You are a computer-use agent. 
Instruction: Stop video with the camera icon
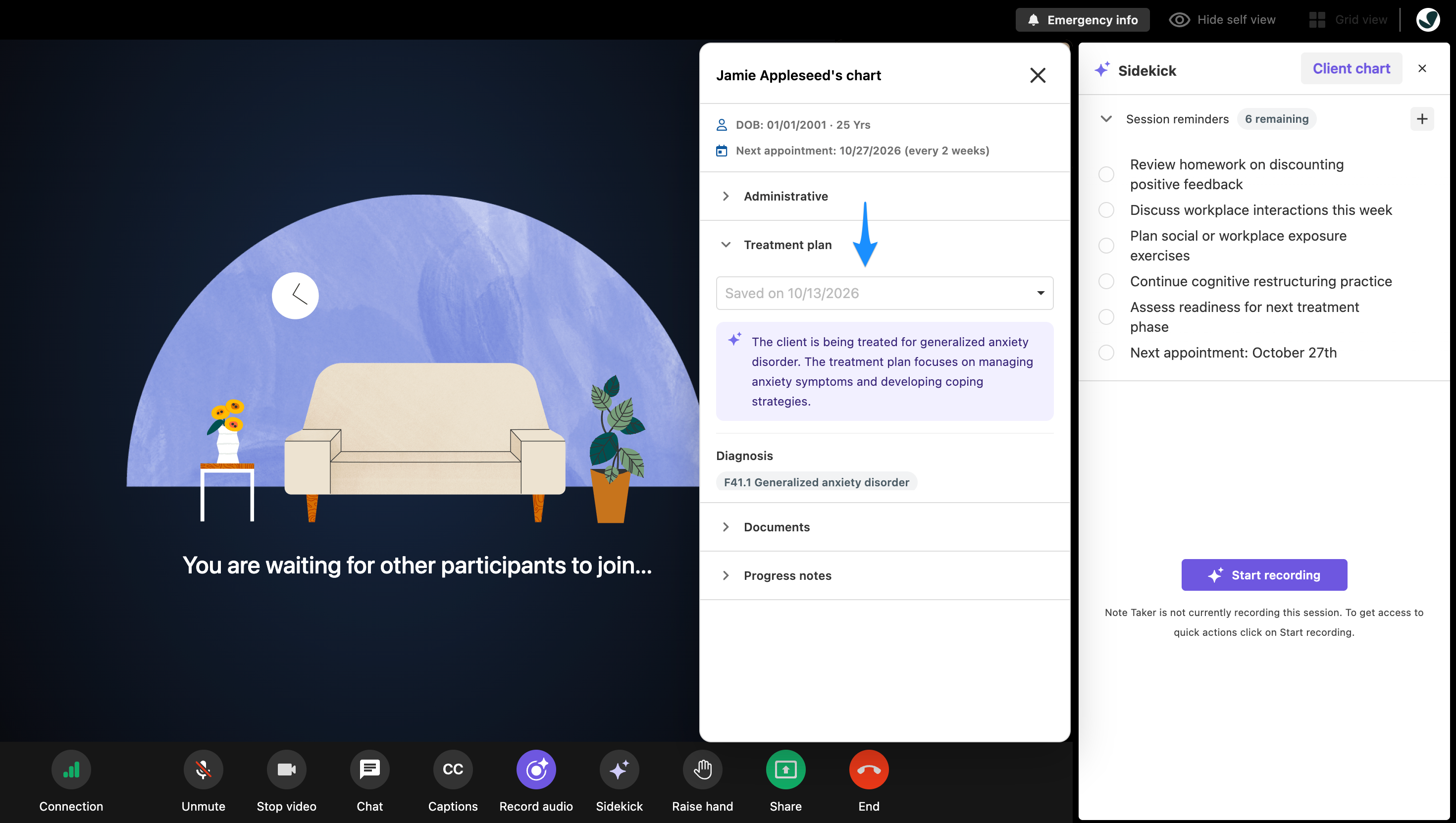[x=287, y=770]
